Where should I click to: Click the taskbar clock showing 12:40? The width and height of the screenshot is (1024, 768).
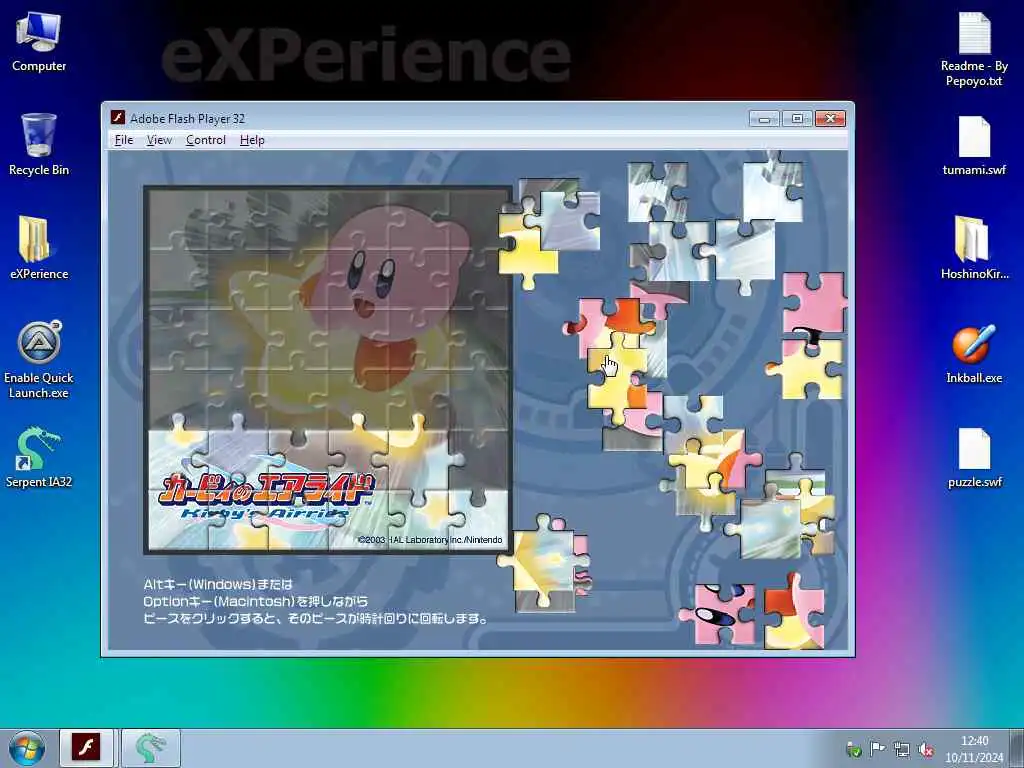974,749
